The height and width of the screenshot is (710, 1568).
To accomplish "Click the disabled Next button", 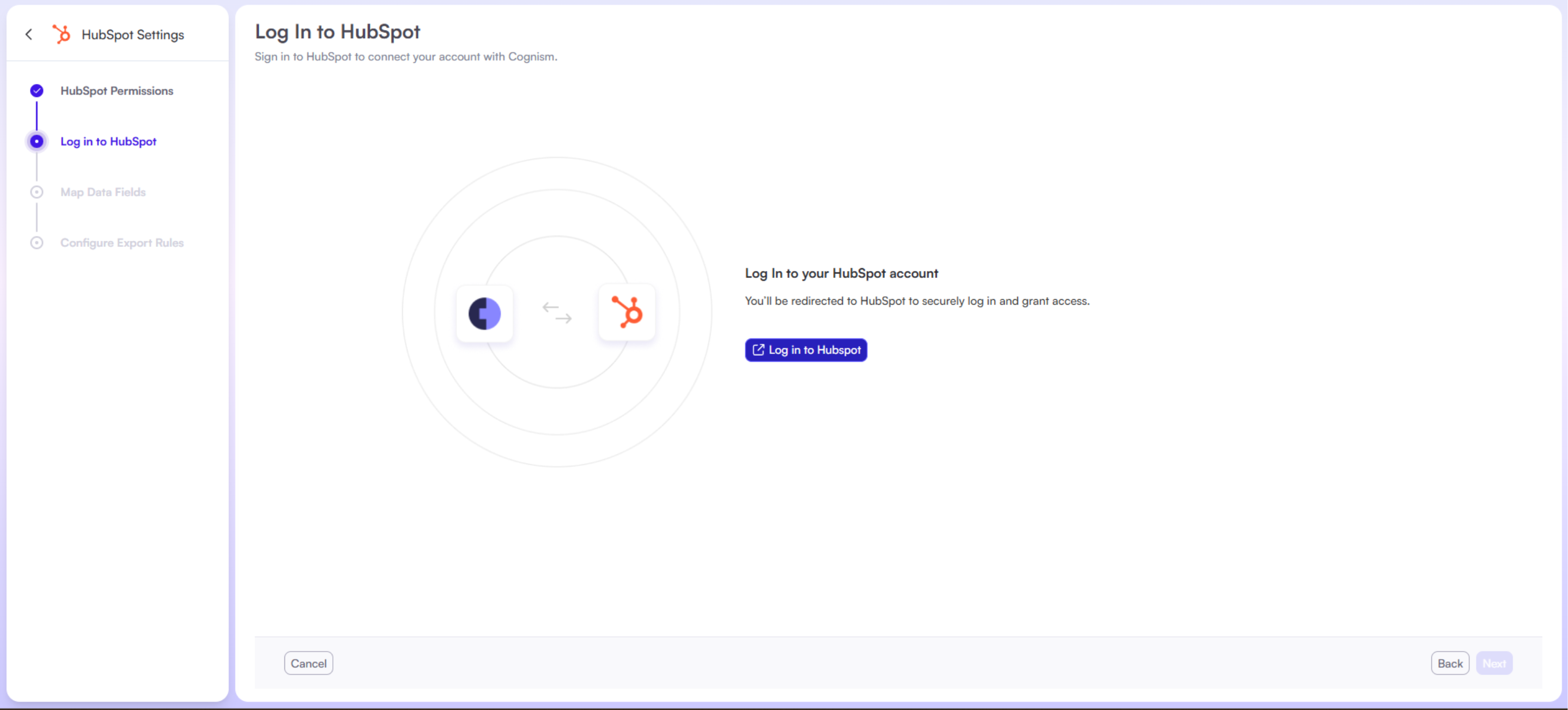I will [1493, 663].
